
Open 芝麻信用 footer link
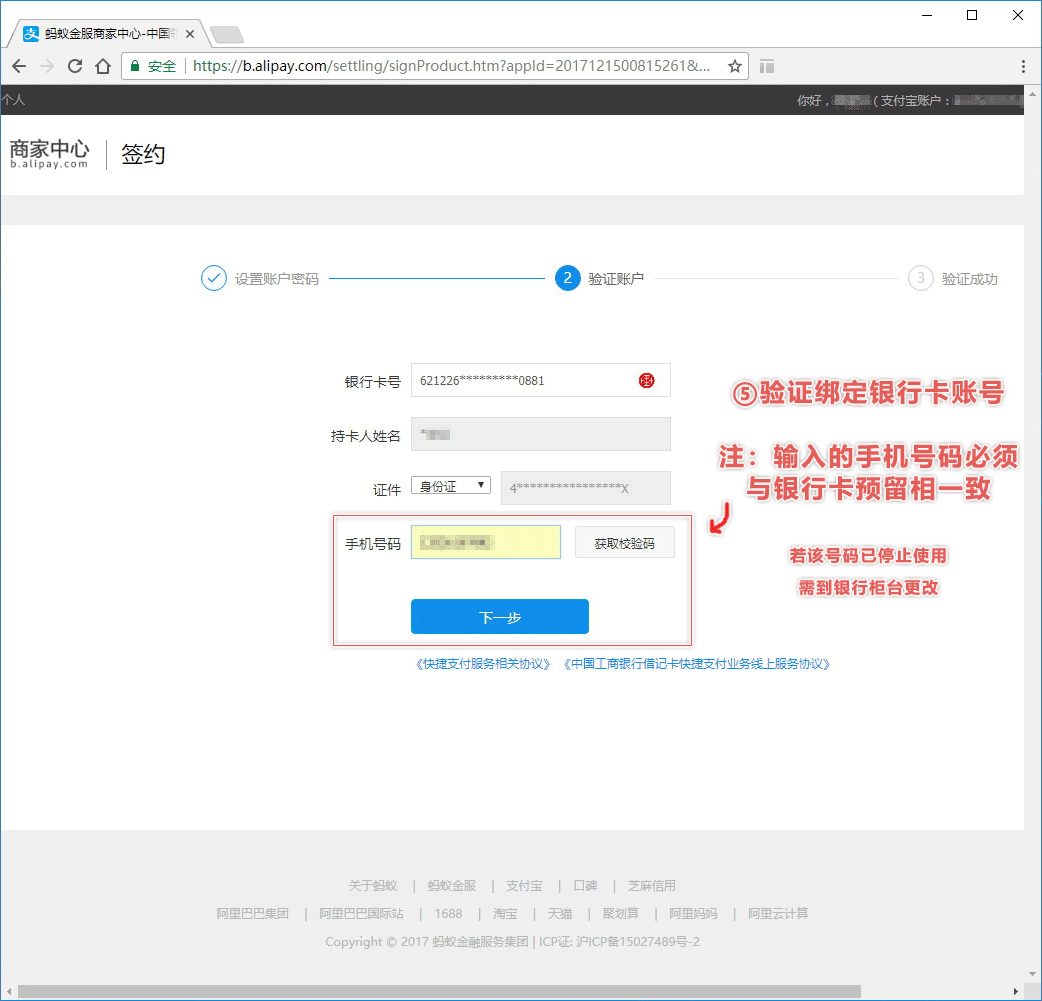tap(651, 885)
